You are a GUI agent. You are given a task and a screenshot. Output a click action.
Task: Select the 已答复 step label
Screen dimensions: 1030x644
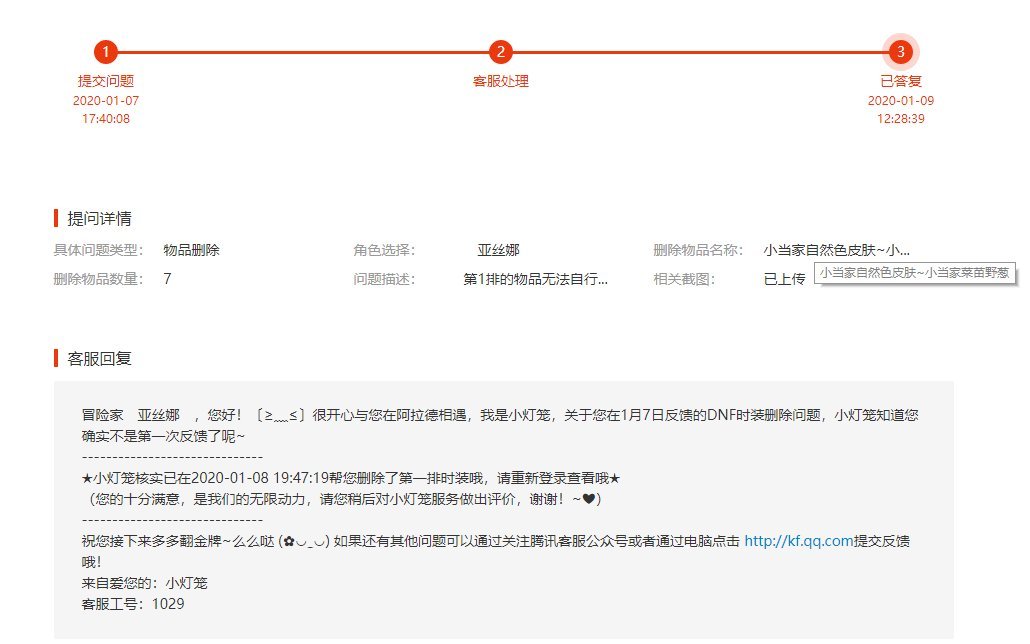click(901, 81)
